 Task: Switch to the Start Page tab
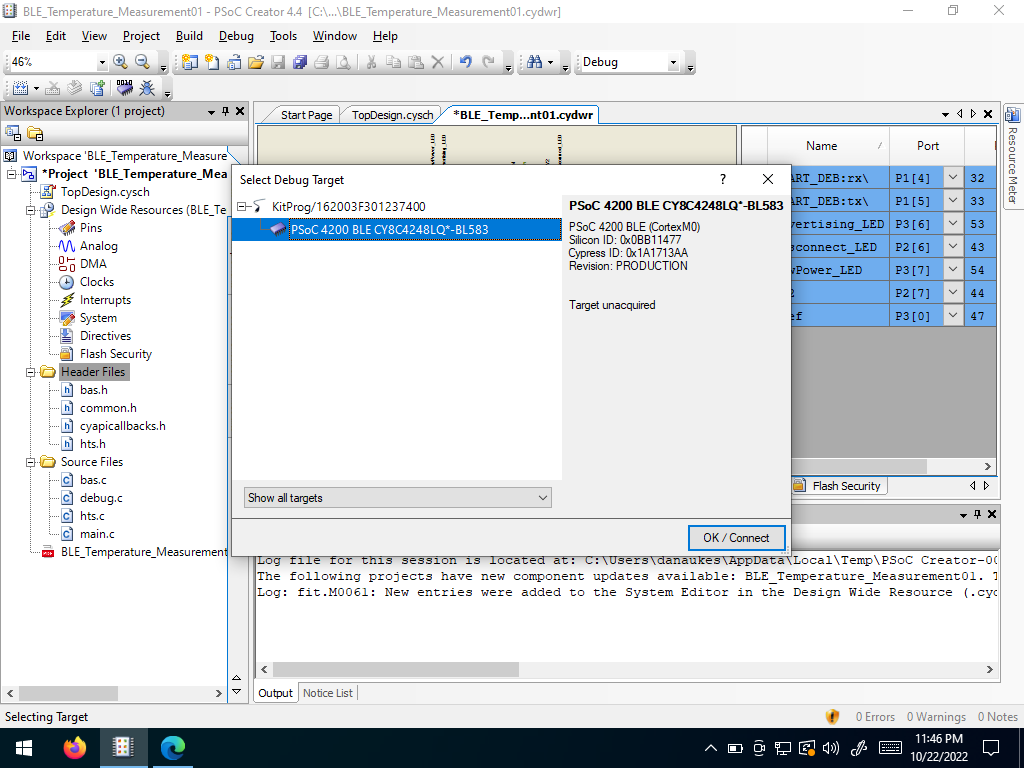(306, 115)
